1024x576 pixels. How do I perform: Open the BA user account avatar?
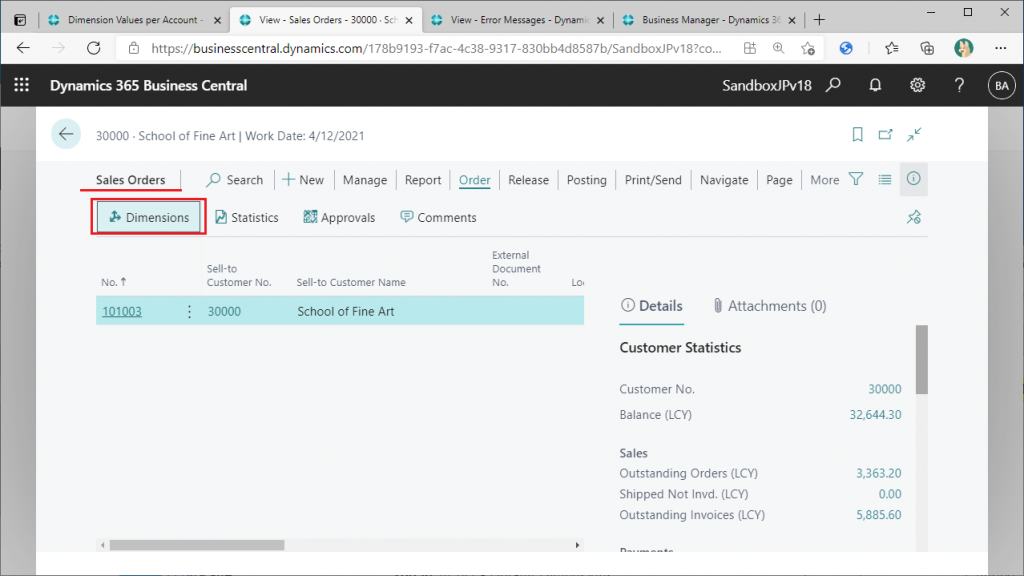pos(1001,86)
